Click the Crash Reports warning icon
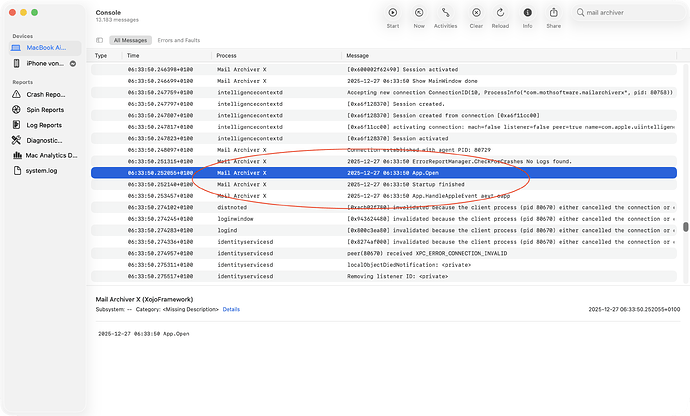Image resolution: width=690 pixels, height=416 pixels. [x=16, y=94]
